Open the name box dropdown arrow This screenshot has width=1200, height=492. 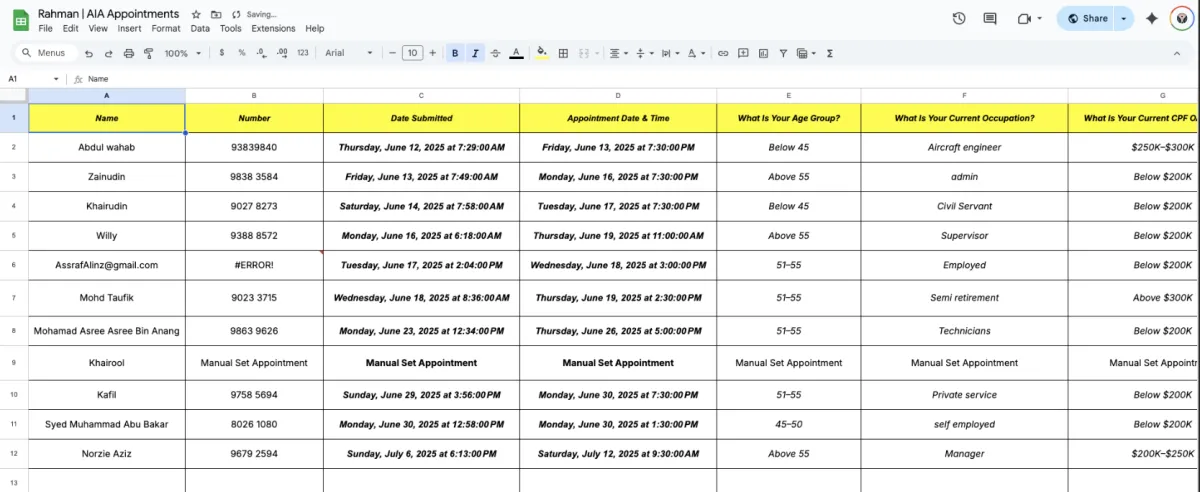(56, 78)
